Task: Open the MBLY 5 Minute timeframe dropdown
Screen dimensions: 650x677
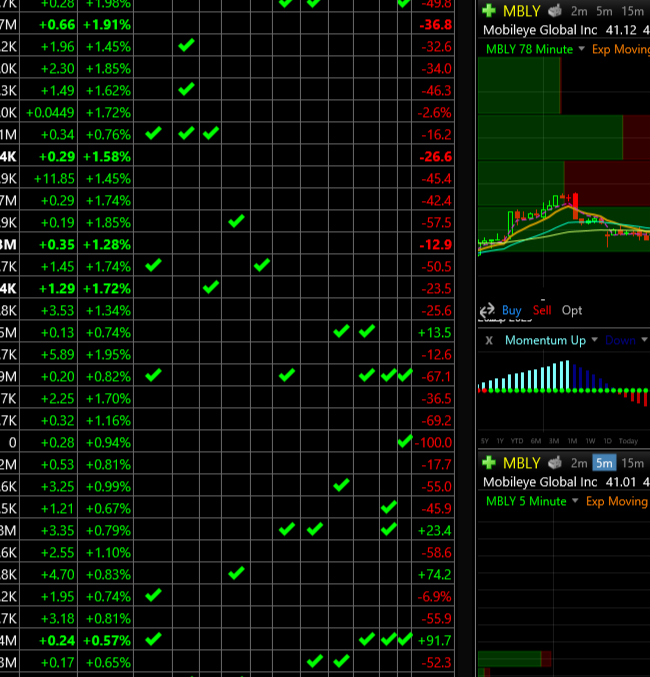Action: pos(574,501)
